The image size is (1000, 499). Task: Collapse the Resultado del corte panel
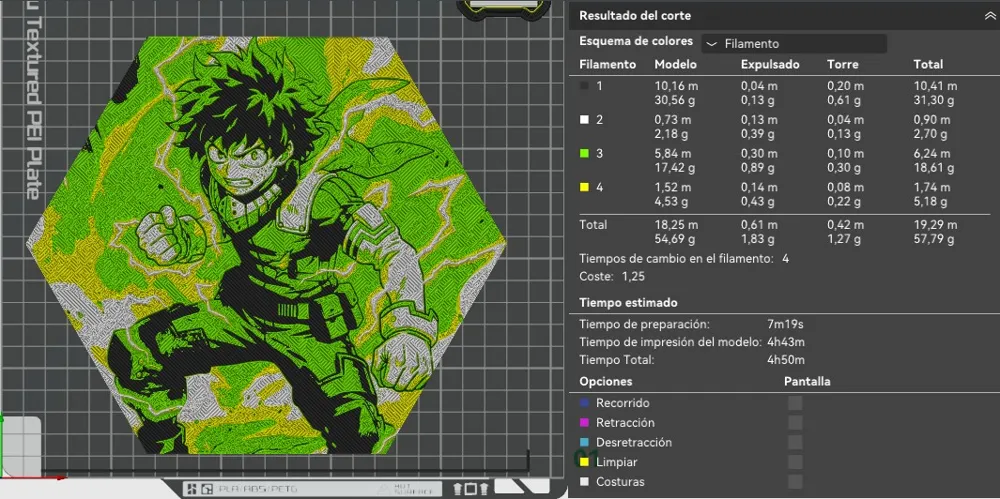990,17
